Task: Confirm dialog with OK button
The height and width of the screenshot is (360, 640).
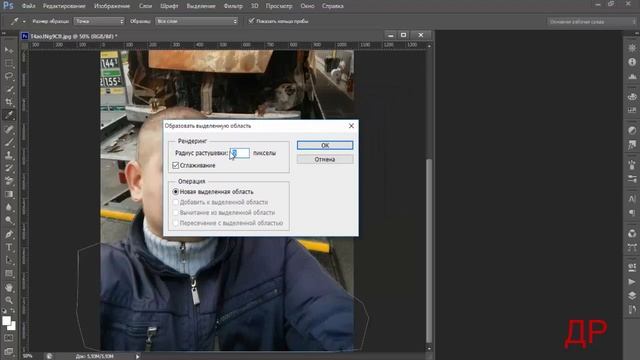Action: pyautogui.click(x=325, y=145)
